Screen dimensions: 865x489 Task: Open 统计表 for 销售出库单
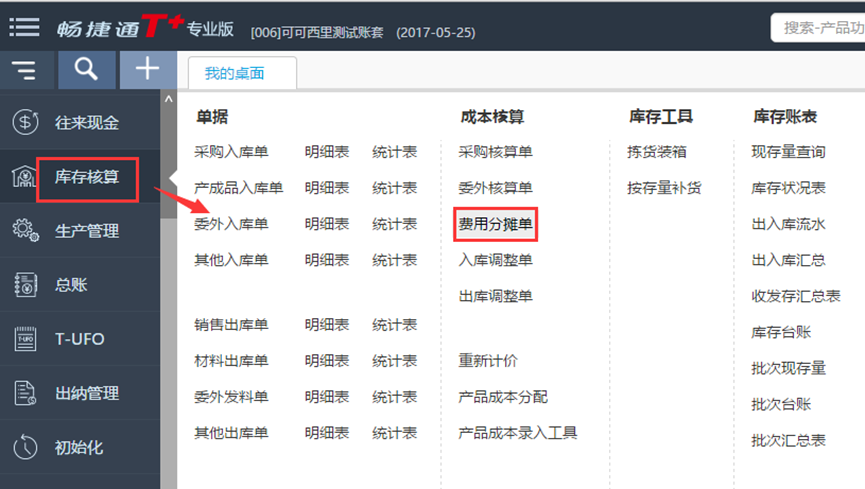[394, 325]
